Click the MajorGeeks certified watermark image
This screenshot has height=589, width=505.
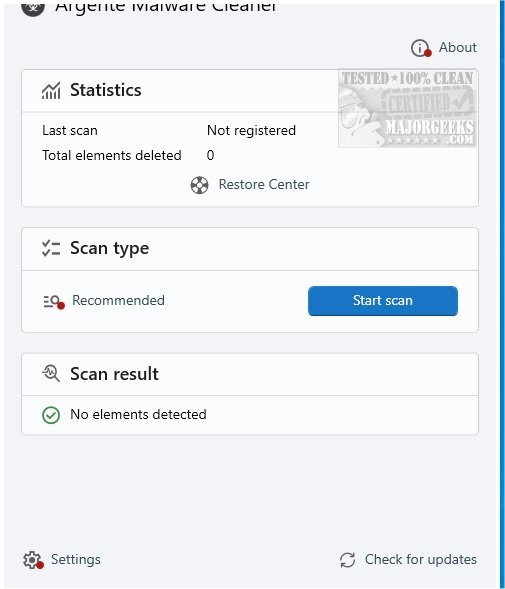click(x=408, y=109)
